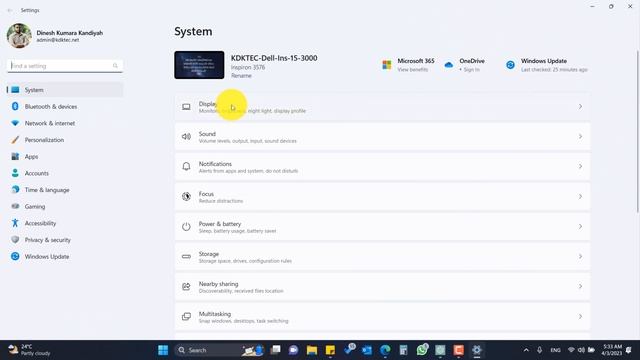Click the Power & battery icon

186,227
